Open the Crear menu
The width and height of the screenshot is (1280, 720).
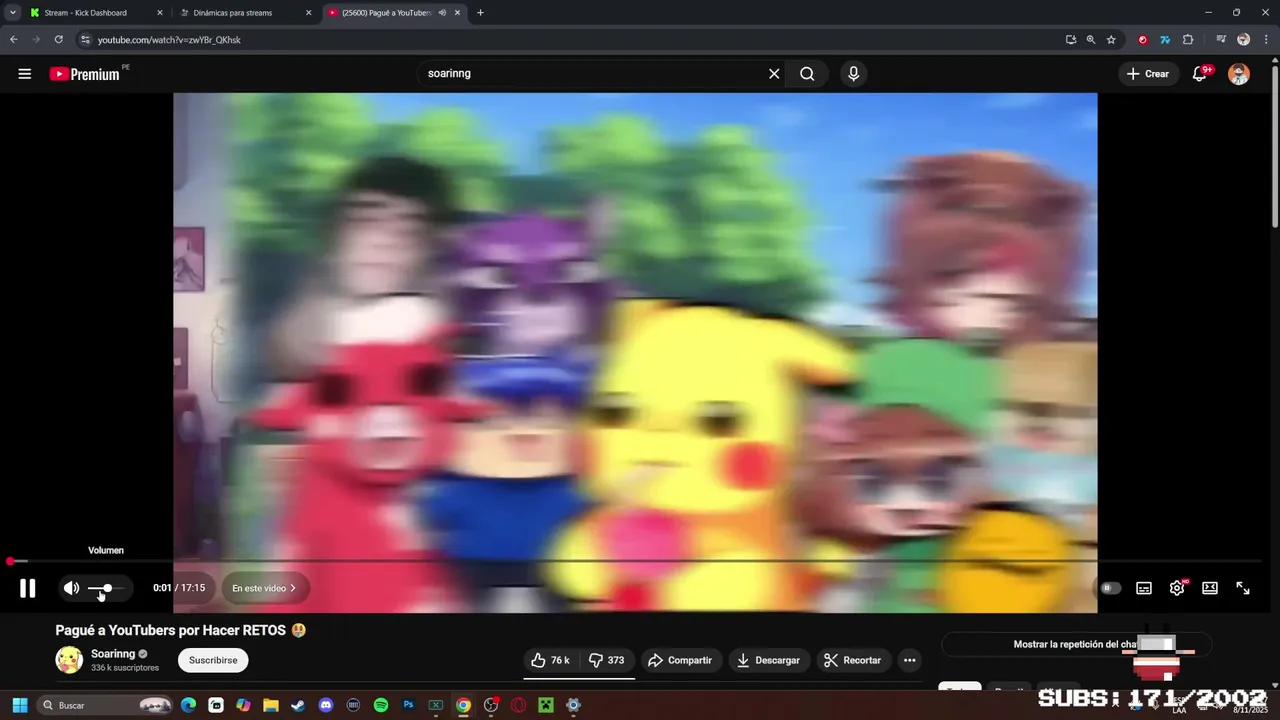pyautogui.click(x=1148, y=74)
